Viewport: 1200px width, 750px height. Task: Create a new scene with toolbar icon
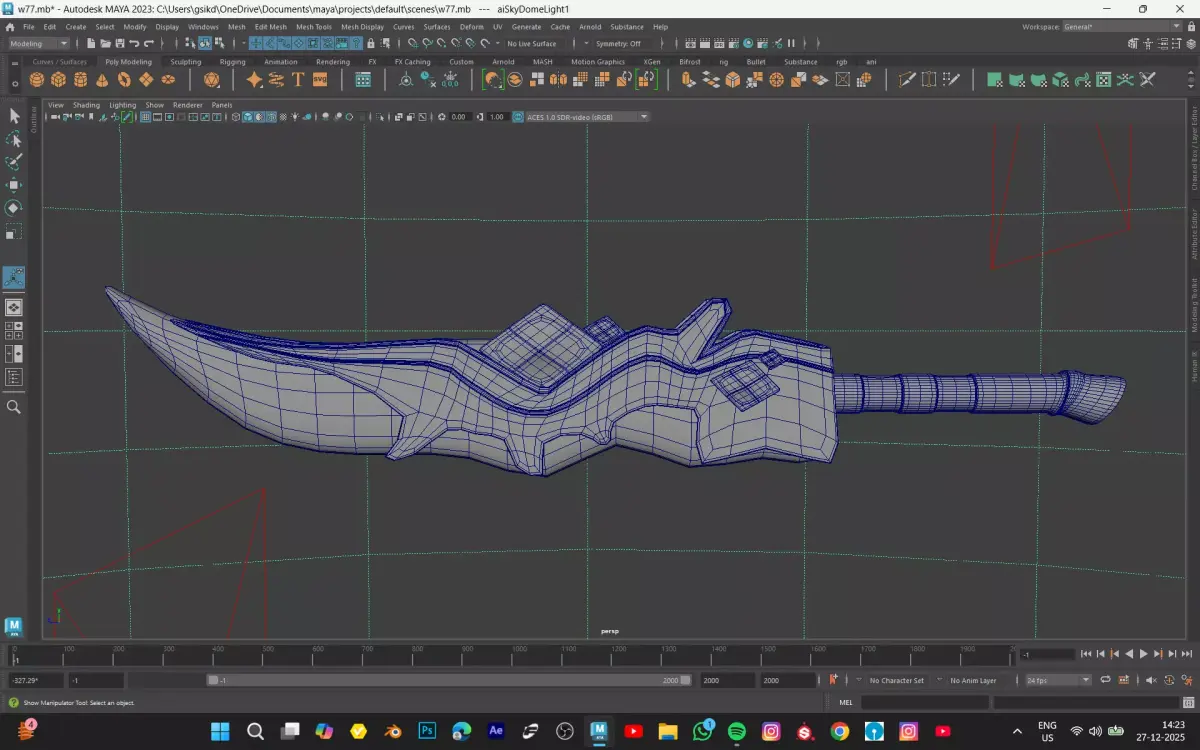(x=91, y=44)
